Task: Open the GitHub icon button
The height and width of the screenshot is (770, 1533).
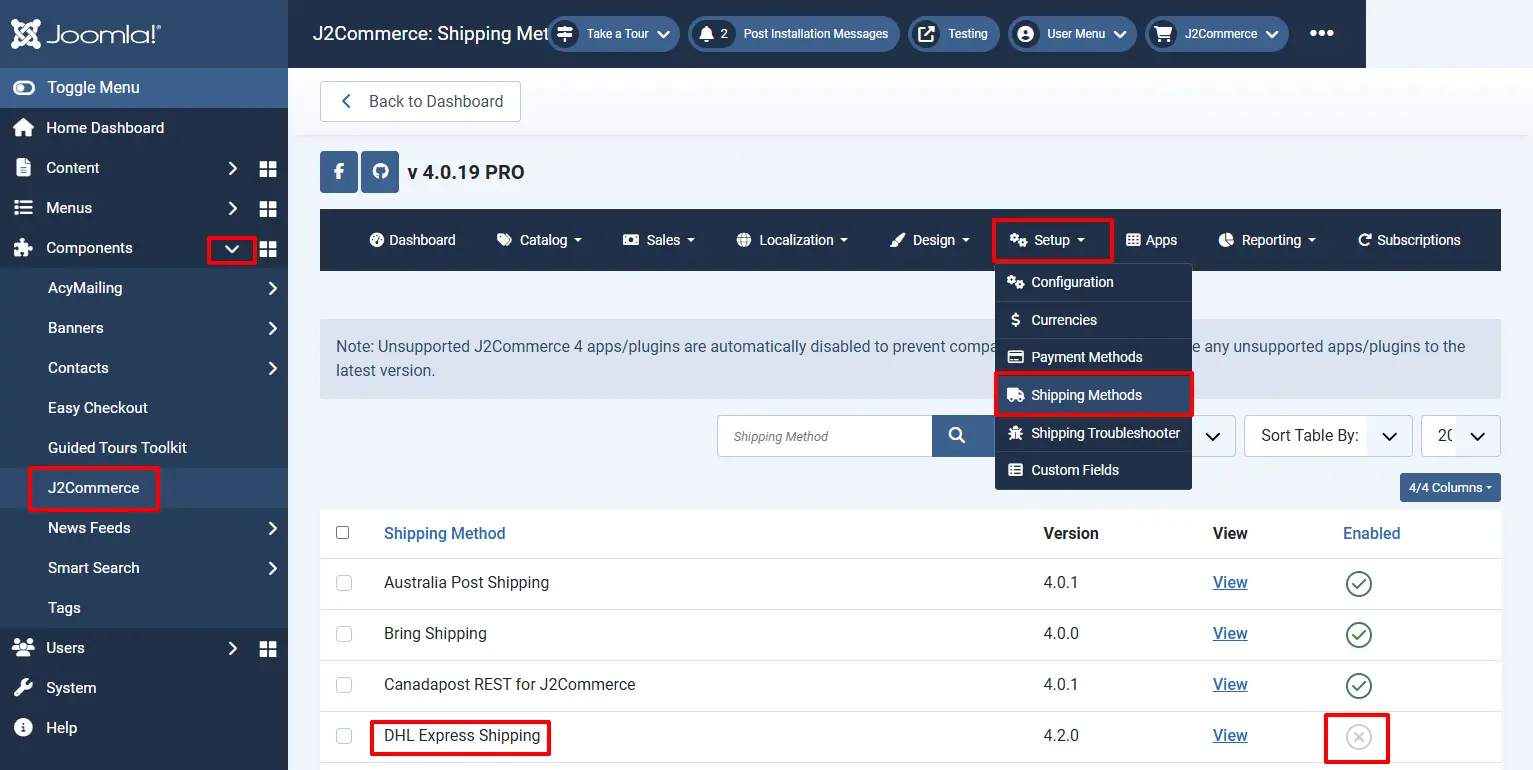Action: [x=380, y=172]
